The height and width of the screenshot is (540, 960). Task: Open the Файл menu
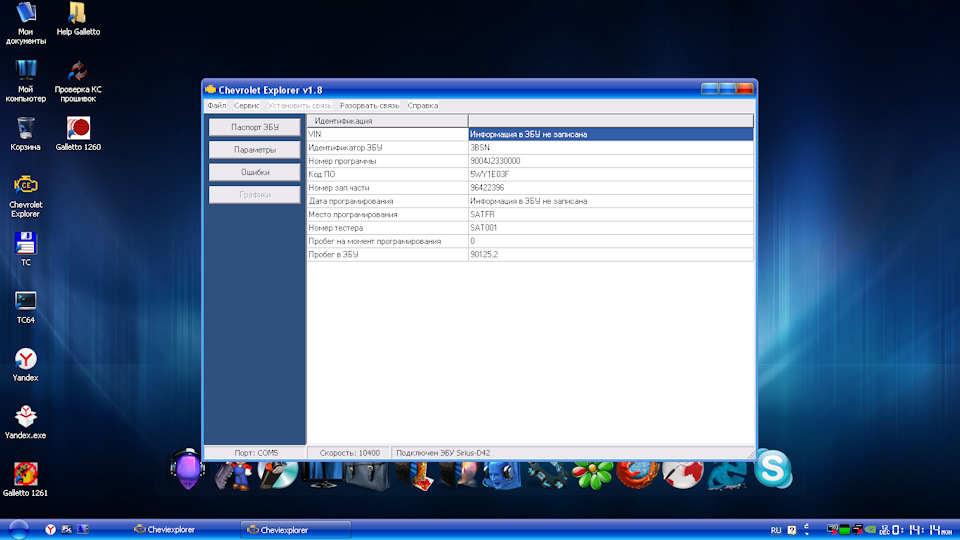(216, 105)
